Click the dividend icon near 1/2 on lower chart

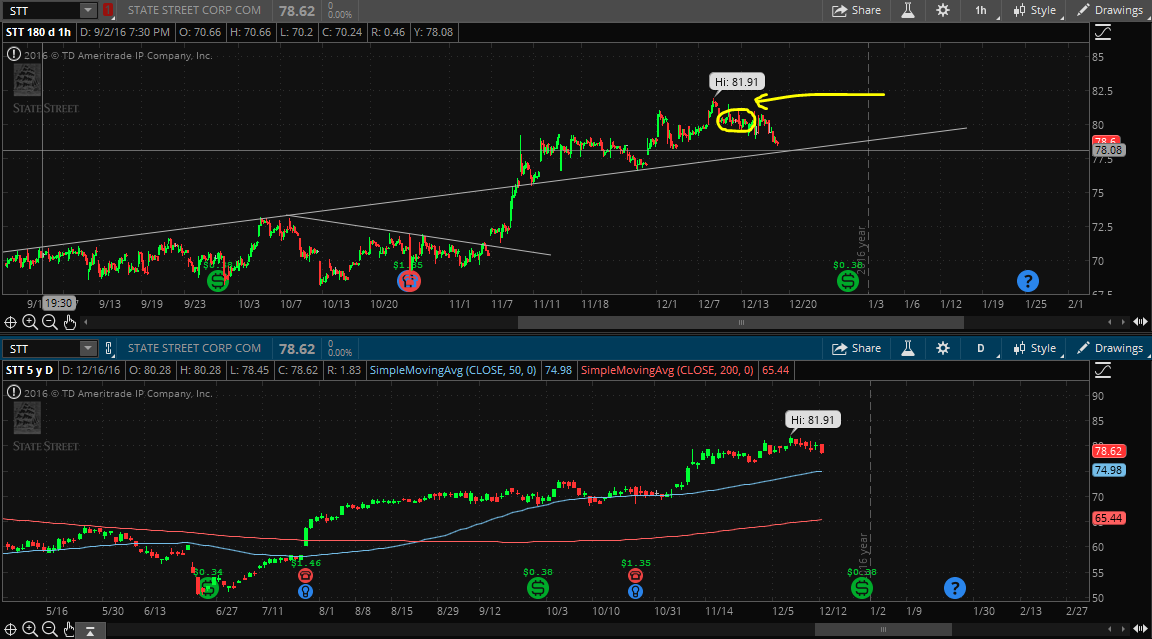click(x=862, y=588)
